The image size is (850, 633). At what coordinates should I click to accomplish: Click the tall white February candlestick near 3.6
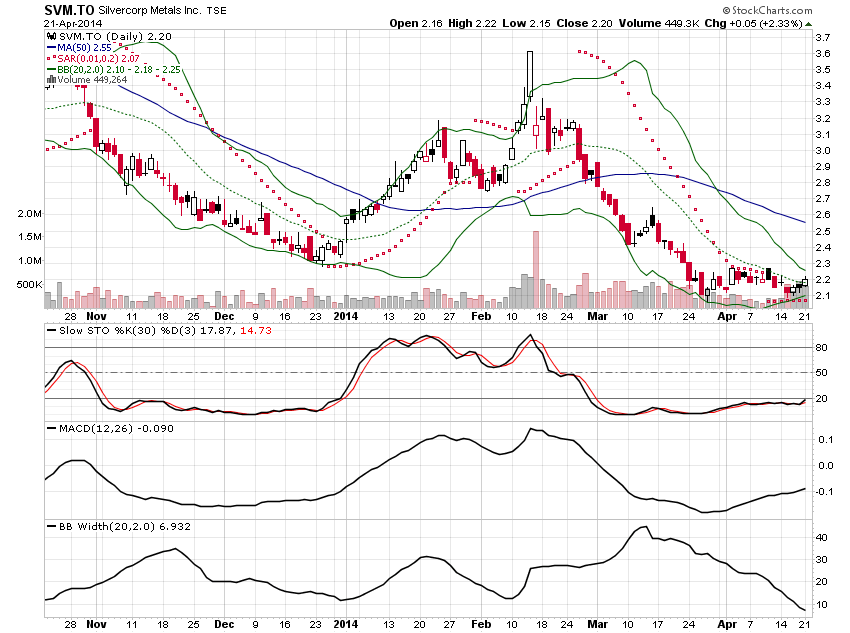coord(530,74)
